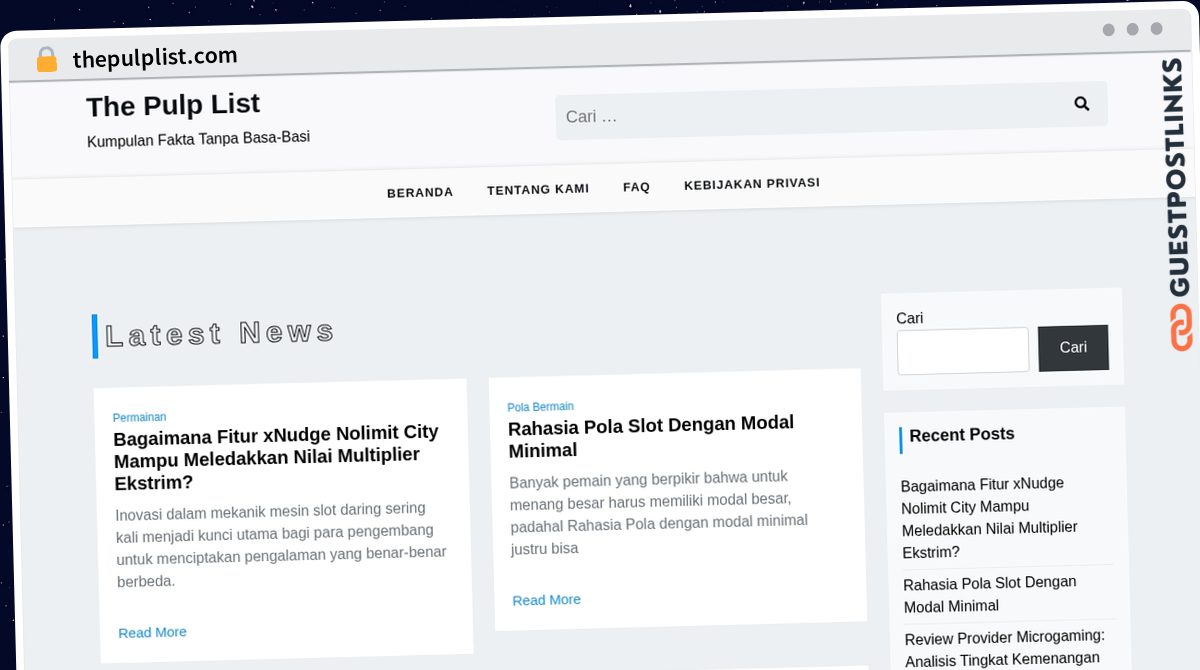Open the xNudge Nolimit City article headline
Image resolution: width=1200 pixels, height=670 pixels.
(x=277, y=457)
